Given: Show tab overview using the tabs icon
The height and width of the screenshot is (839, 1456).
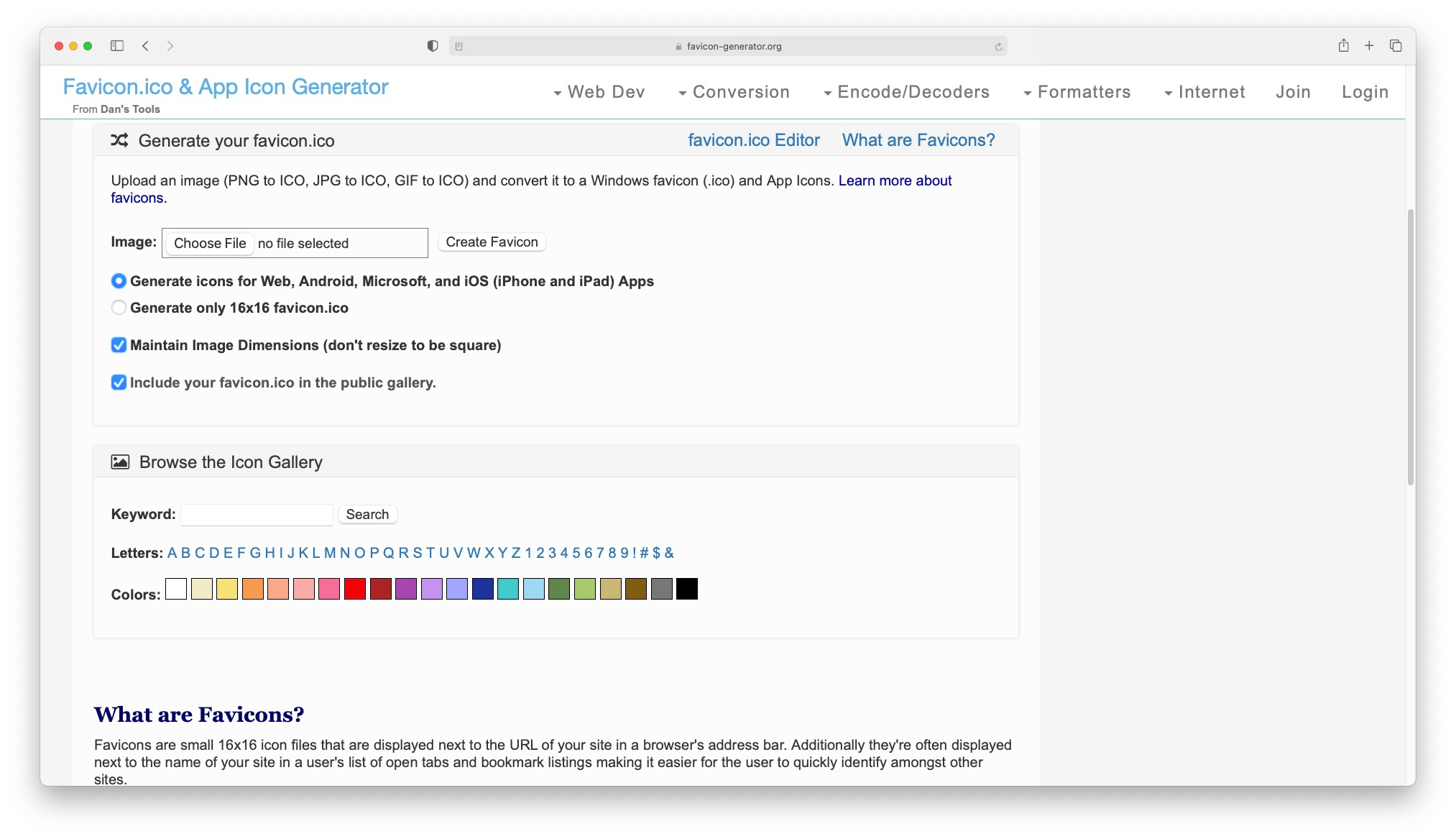Looking at the screenshot, I should point(1396,45).
